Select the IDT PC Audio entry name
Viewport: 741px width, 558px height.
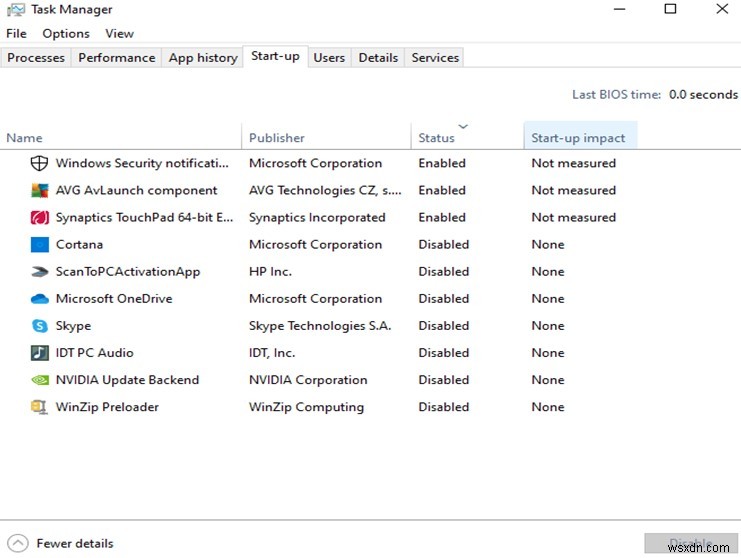tap(95, 353)
